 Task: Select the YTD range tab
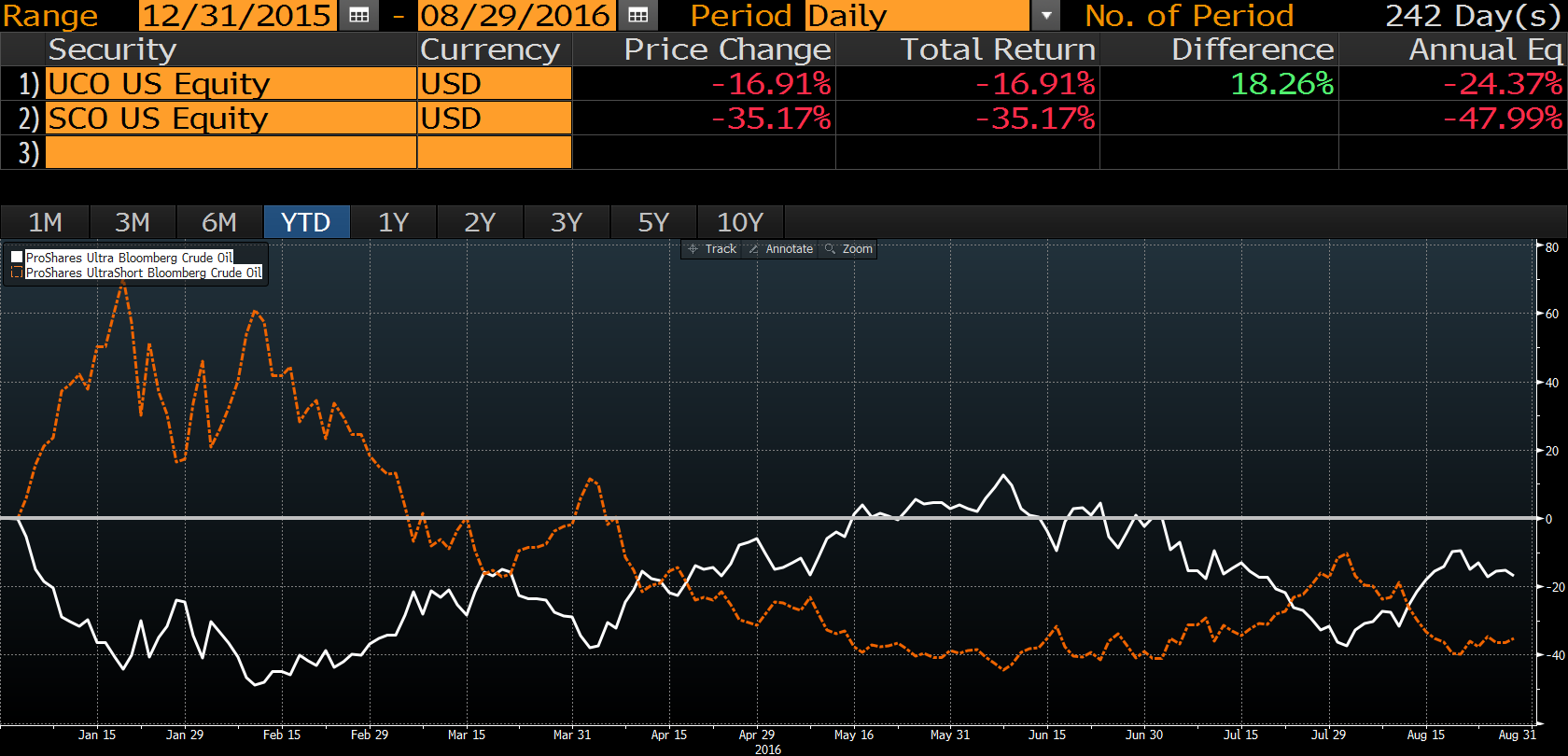pos(306,222)
